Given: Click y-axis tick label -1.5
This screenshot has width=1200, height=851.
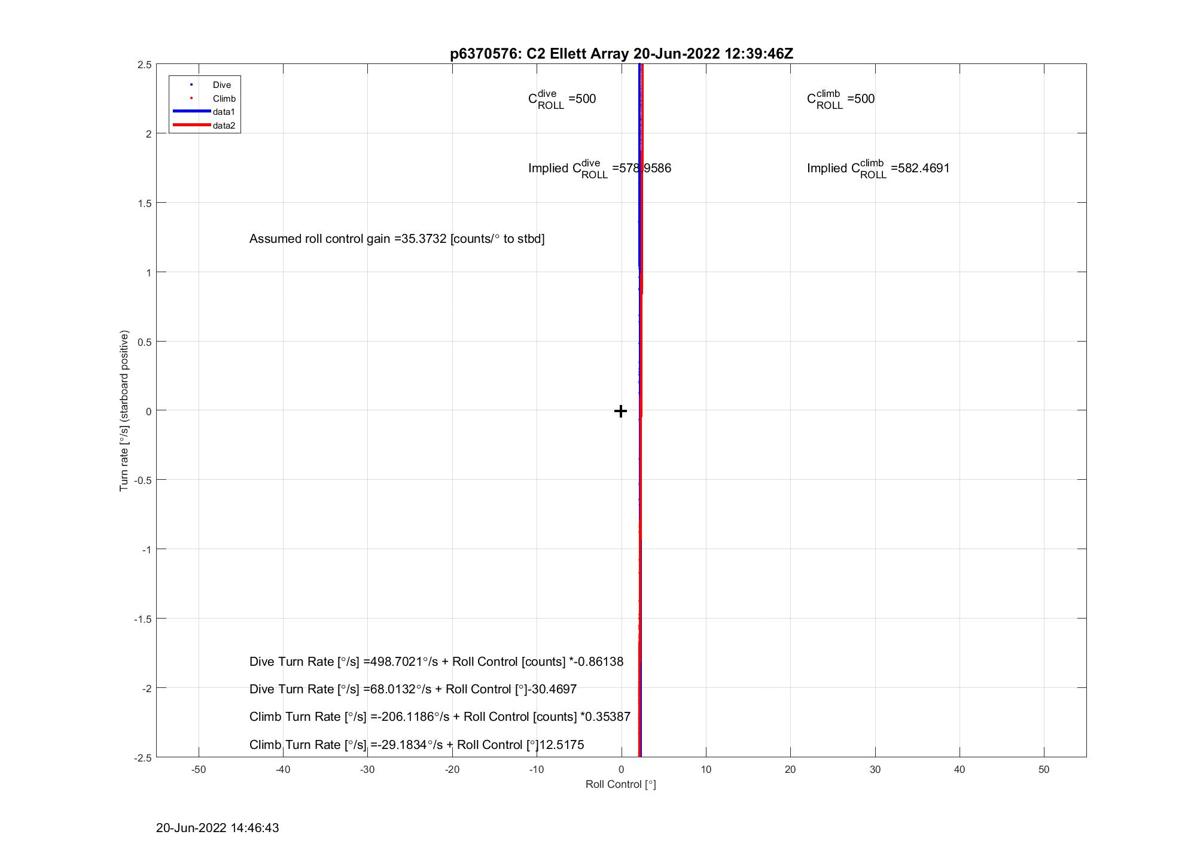Looking at the screenshot, I should (143, 619).
